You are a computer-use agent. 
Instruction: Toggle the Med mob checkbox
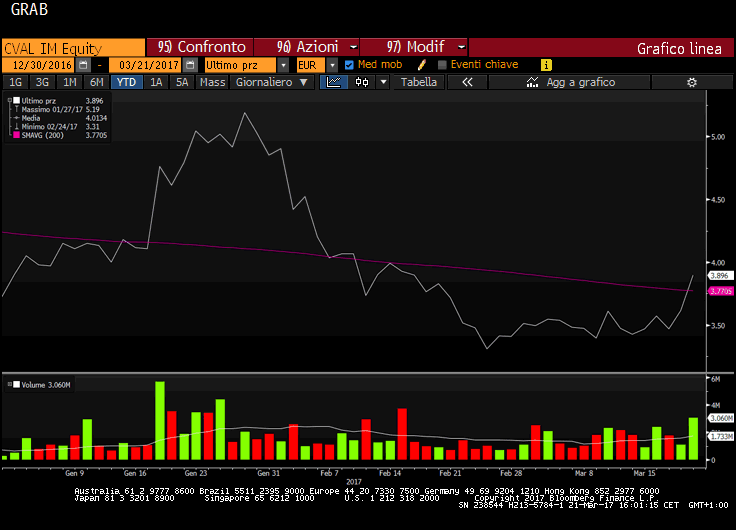pyautogui.click(x=349, y=65)
